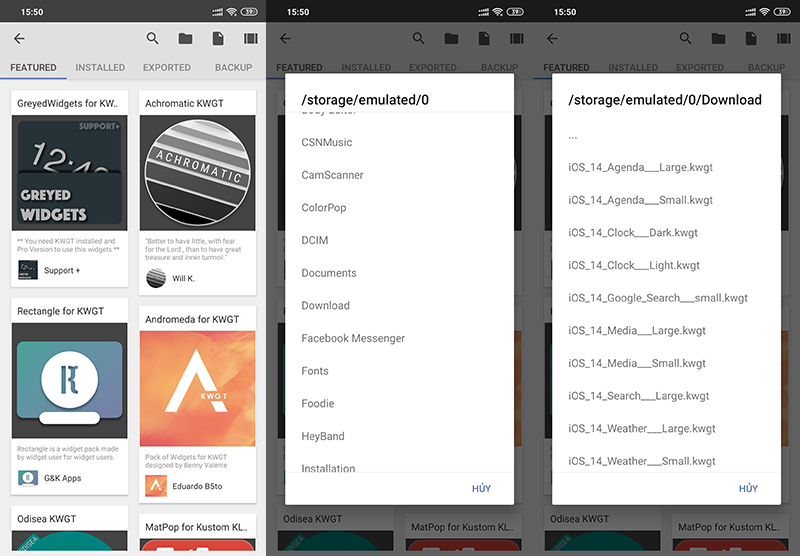This screenshot has height=556, width=800.
Task: Switch to the FEATURED tab in left screen
Action: [33, 67]
